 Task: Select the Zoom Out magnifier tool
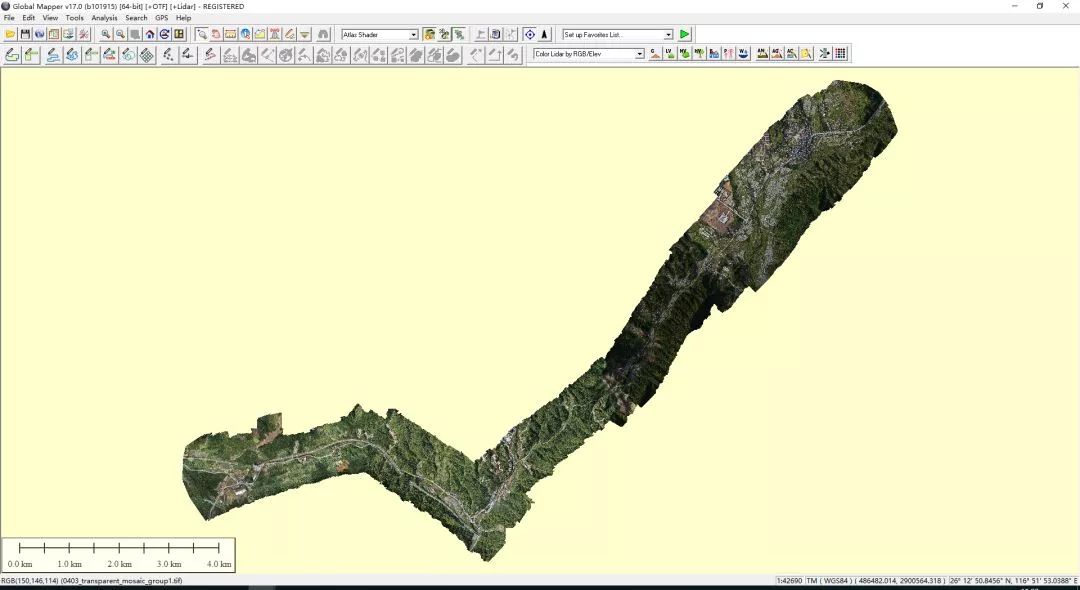coord(120,34)
